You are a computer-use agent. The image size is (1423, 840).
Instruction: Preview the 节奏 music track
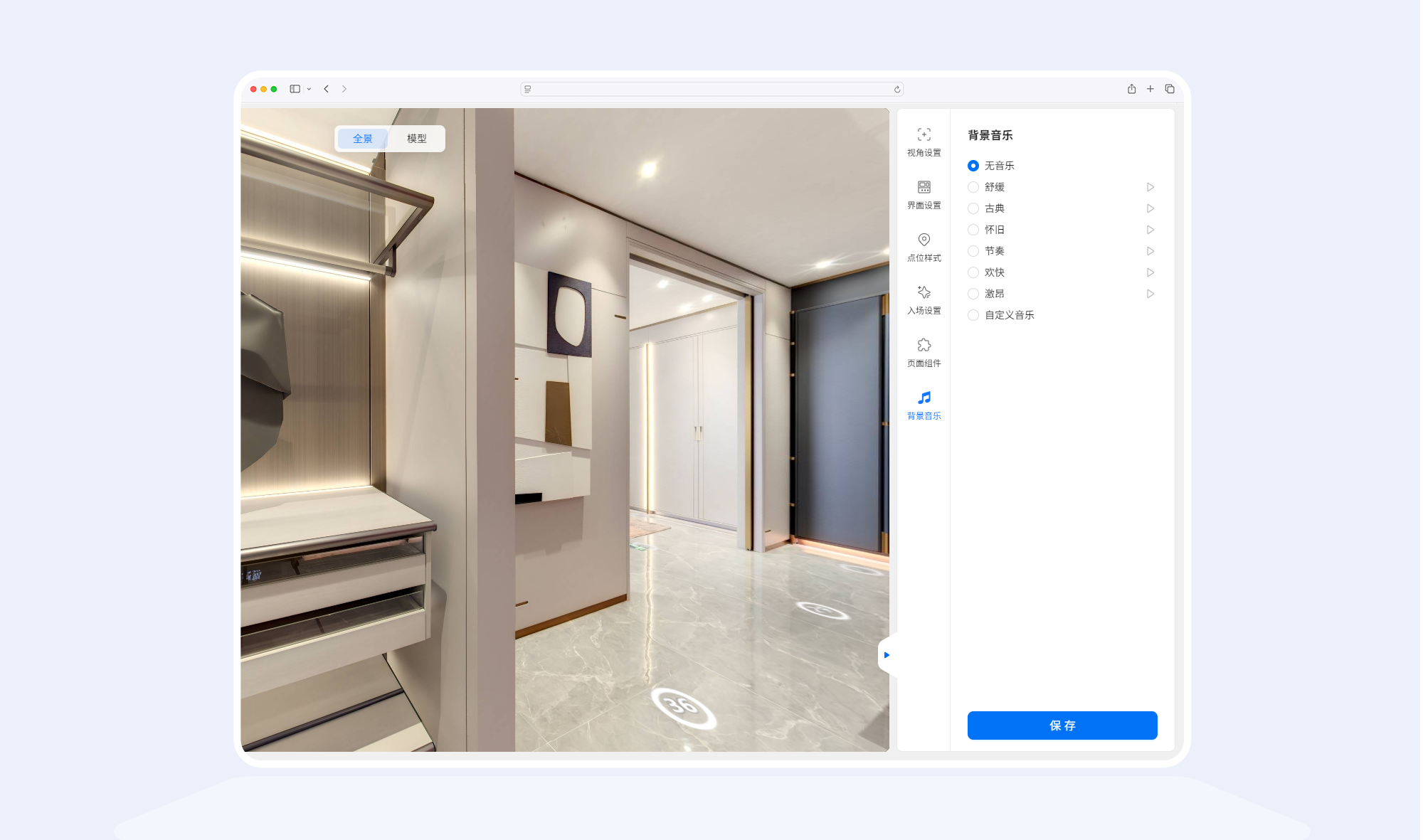pyautogui.click(x=1150, y=251)
